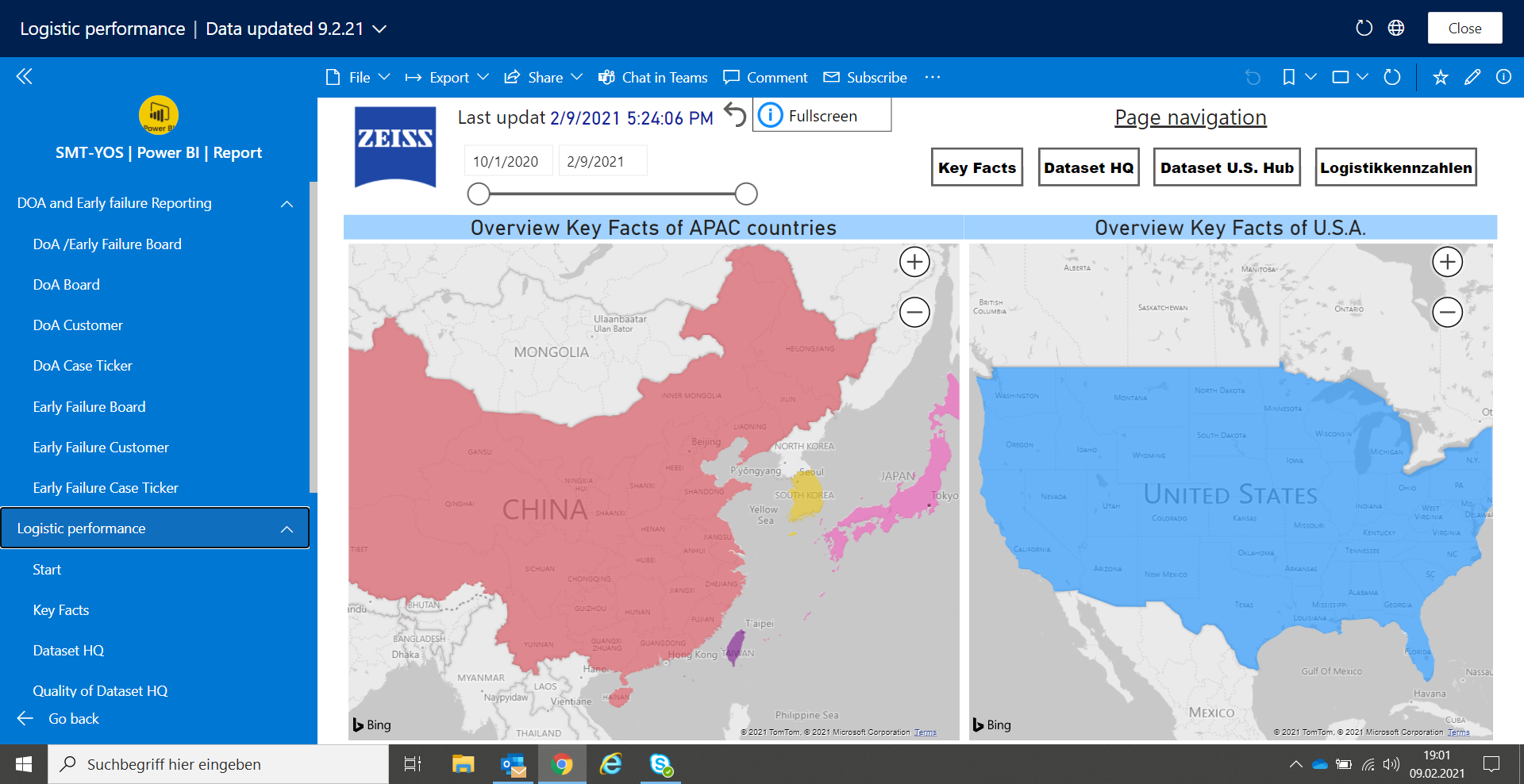
Task: Click the Fullscreen button
Action: [822, 115]
